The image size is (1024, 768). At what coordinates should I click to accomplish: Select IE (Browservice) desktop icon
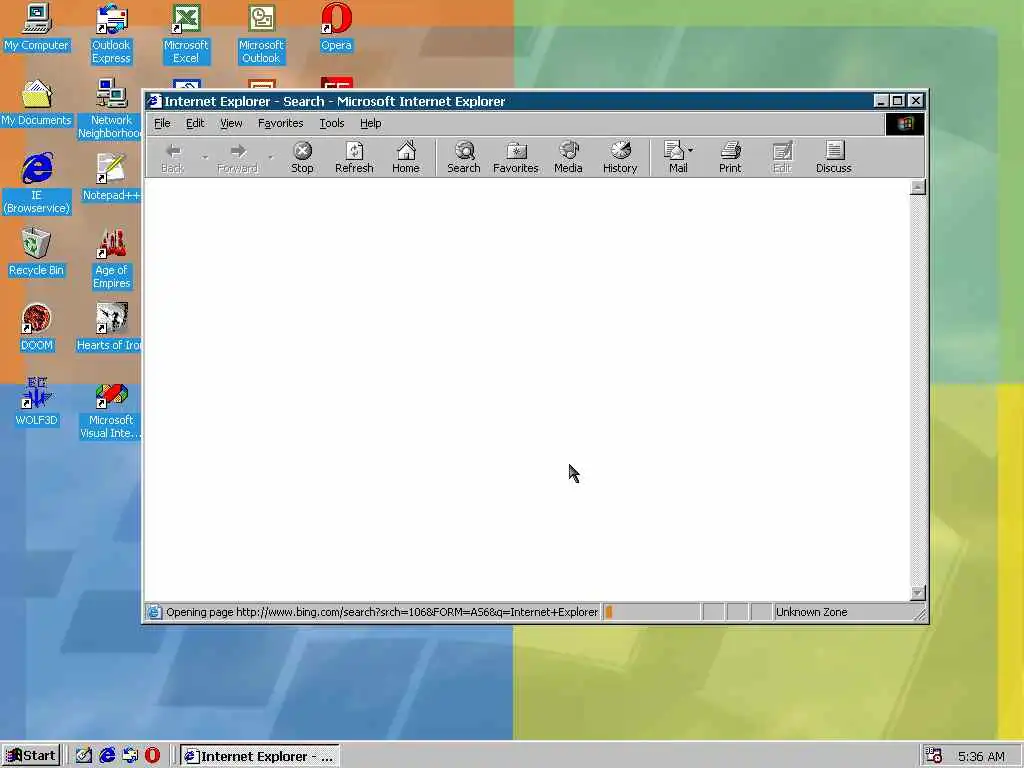click(x=37, y=184)
